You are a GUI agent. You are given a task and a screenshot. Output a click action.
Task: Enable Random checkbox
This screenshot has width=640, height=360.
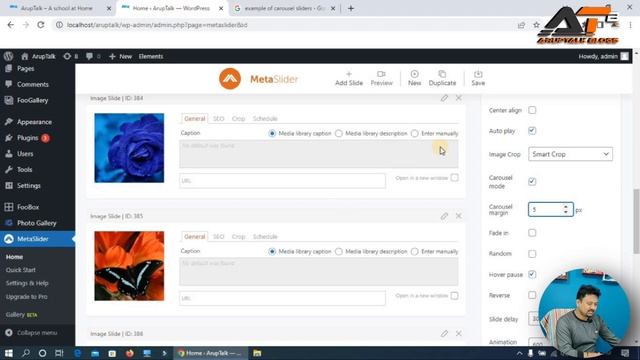point(532,254)
